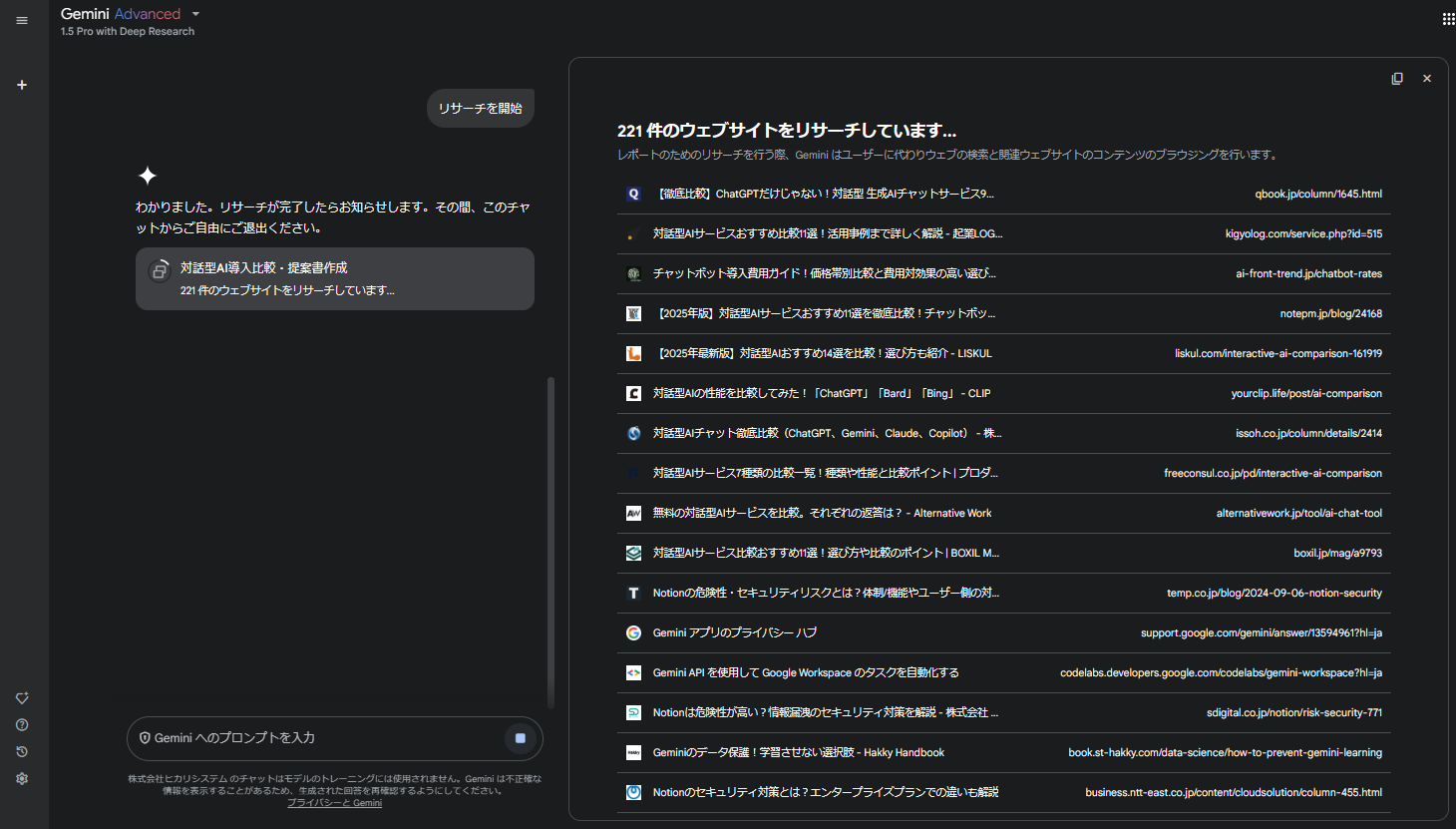The height and width of the screenshot is (829, 1456).
Task: Open 1.5 Pro with Deep Research model label
Action: coord(128,32)
